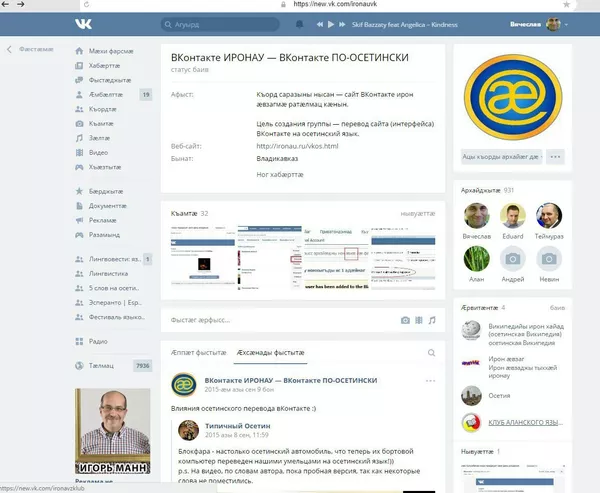Go to Лингвовести group shortcut
This screenshot has height=493, width=600.
[114, 259]
